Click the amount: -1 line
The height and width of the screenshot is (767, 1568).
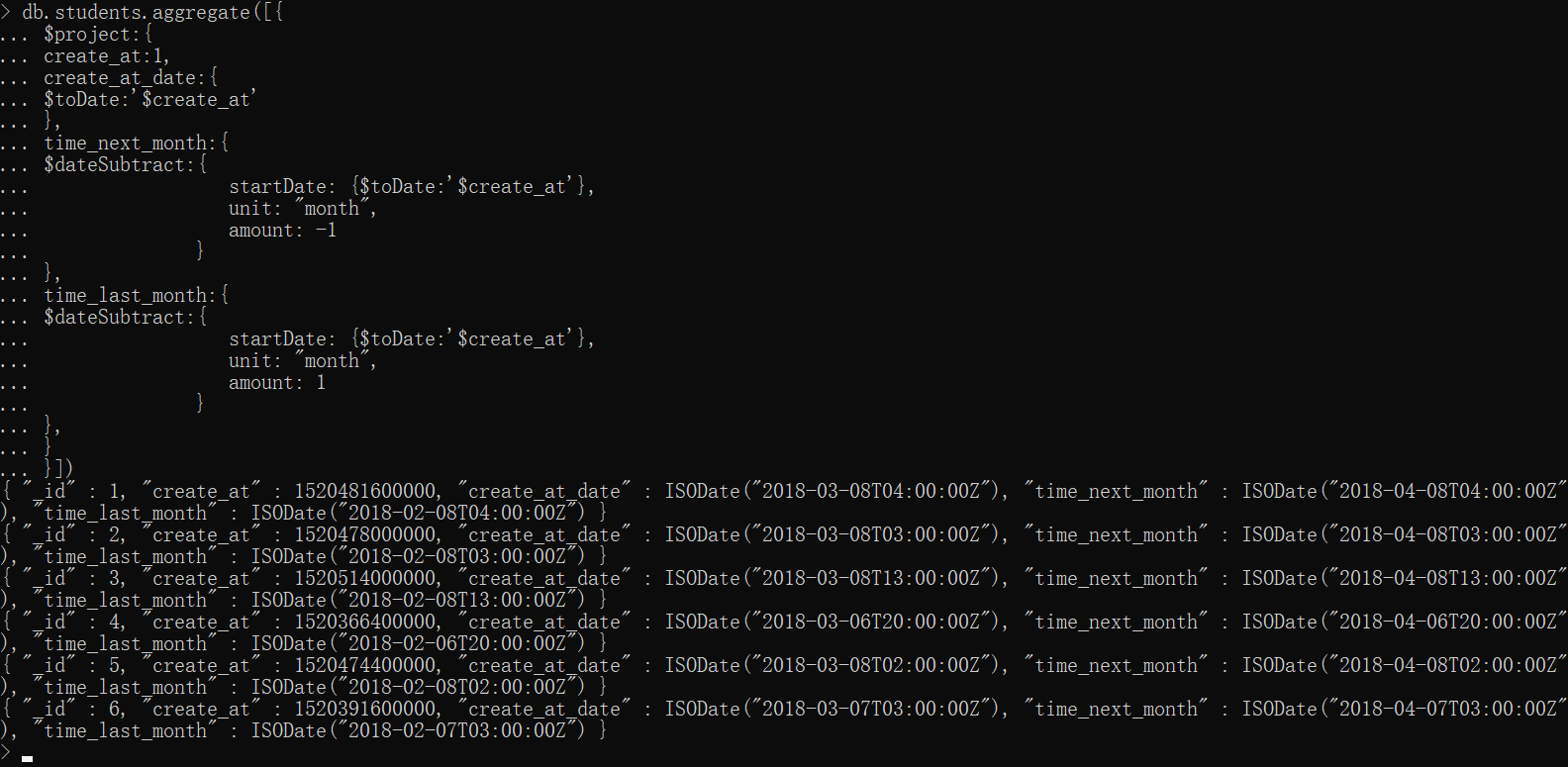point(282,231)
